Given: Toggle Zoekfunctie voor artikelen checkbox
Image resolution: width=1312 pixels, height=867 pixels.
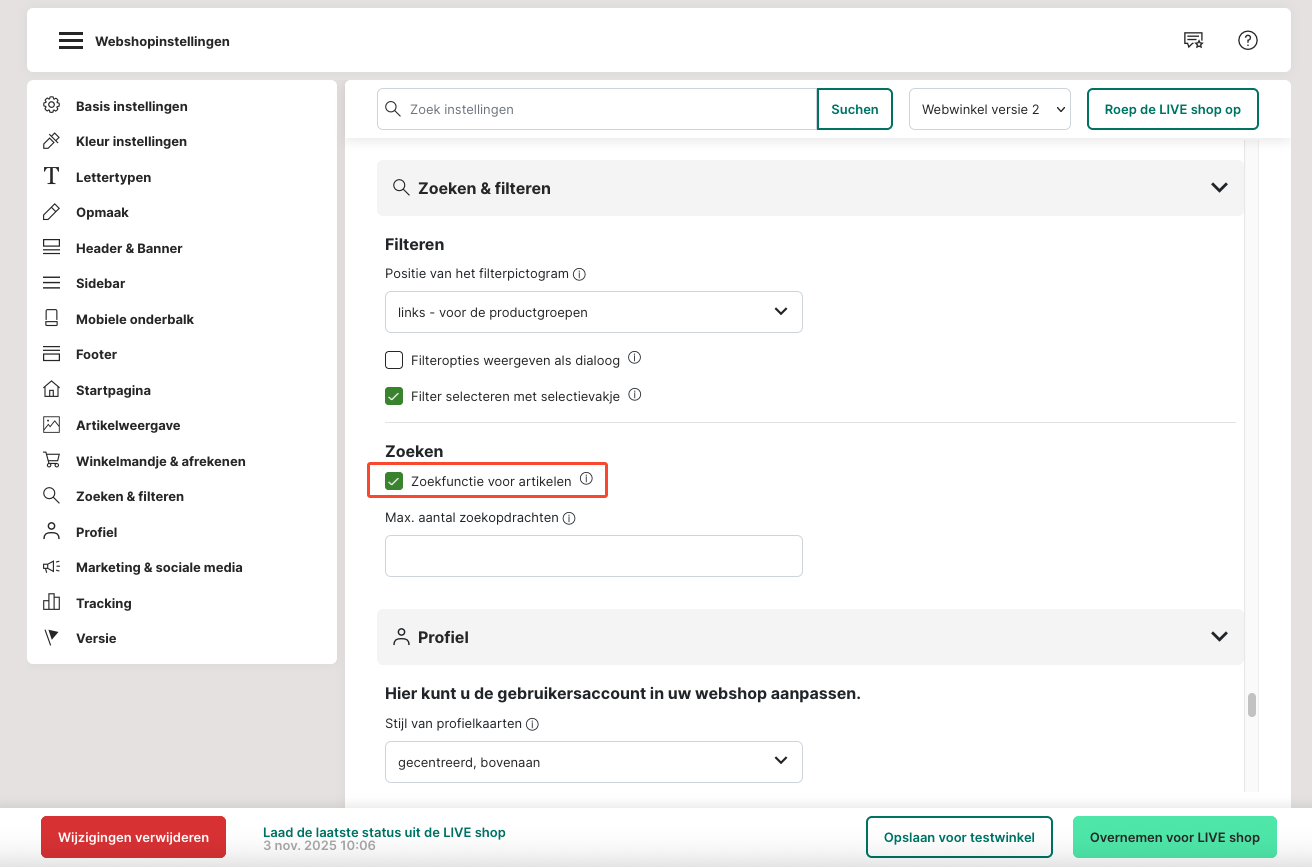Looking at the screenshot, I should 394,481.
